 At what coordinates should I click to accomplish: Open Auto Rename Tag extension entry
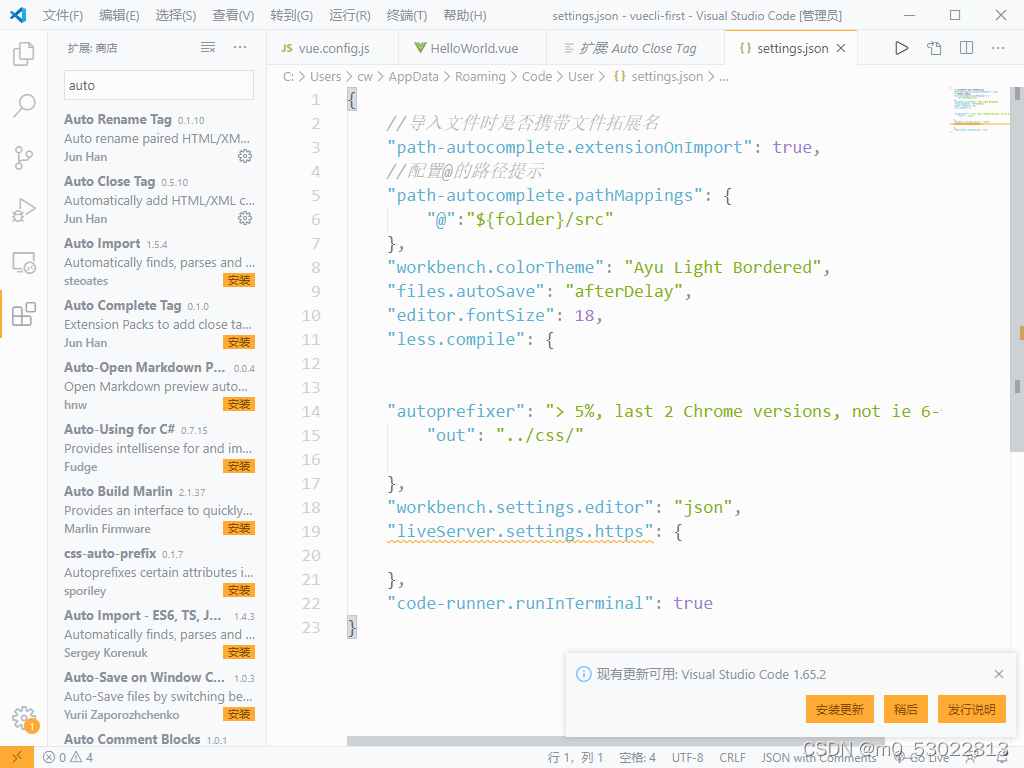tap(159, 137)
